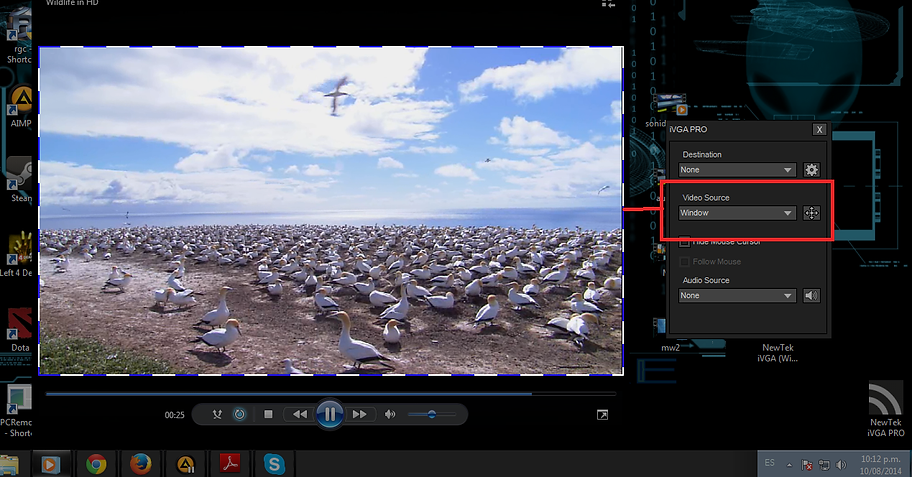This screenshot has height=477, width=912.
Task: Open Skype from the taskbar
Action: (274, 464)
